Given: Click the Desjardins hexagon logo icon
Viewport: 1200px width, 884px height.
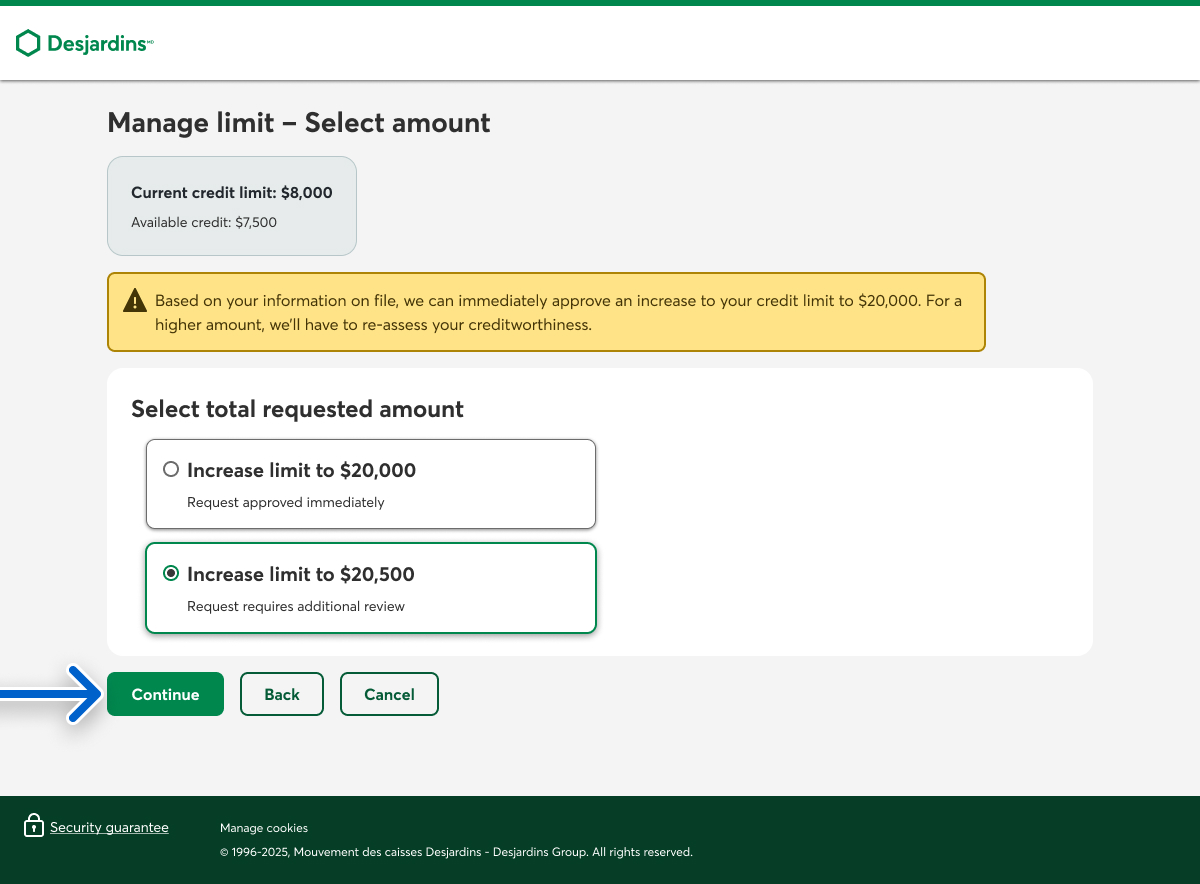Looking at the screenshot, I should pos(28,43).
